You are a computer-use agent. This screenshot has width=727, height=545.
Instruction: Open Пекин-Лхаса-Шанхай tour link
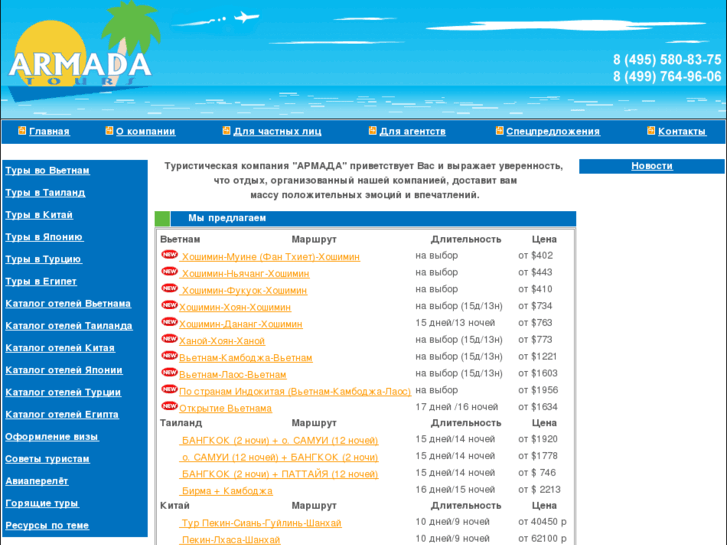(x=230, y=540)
